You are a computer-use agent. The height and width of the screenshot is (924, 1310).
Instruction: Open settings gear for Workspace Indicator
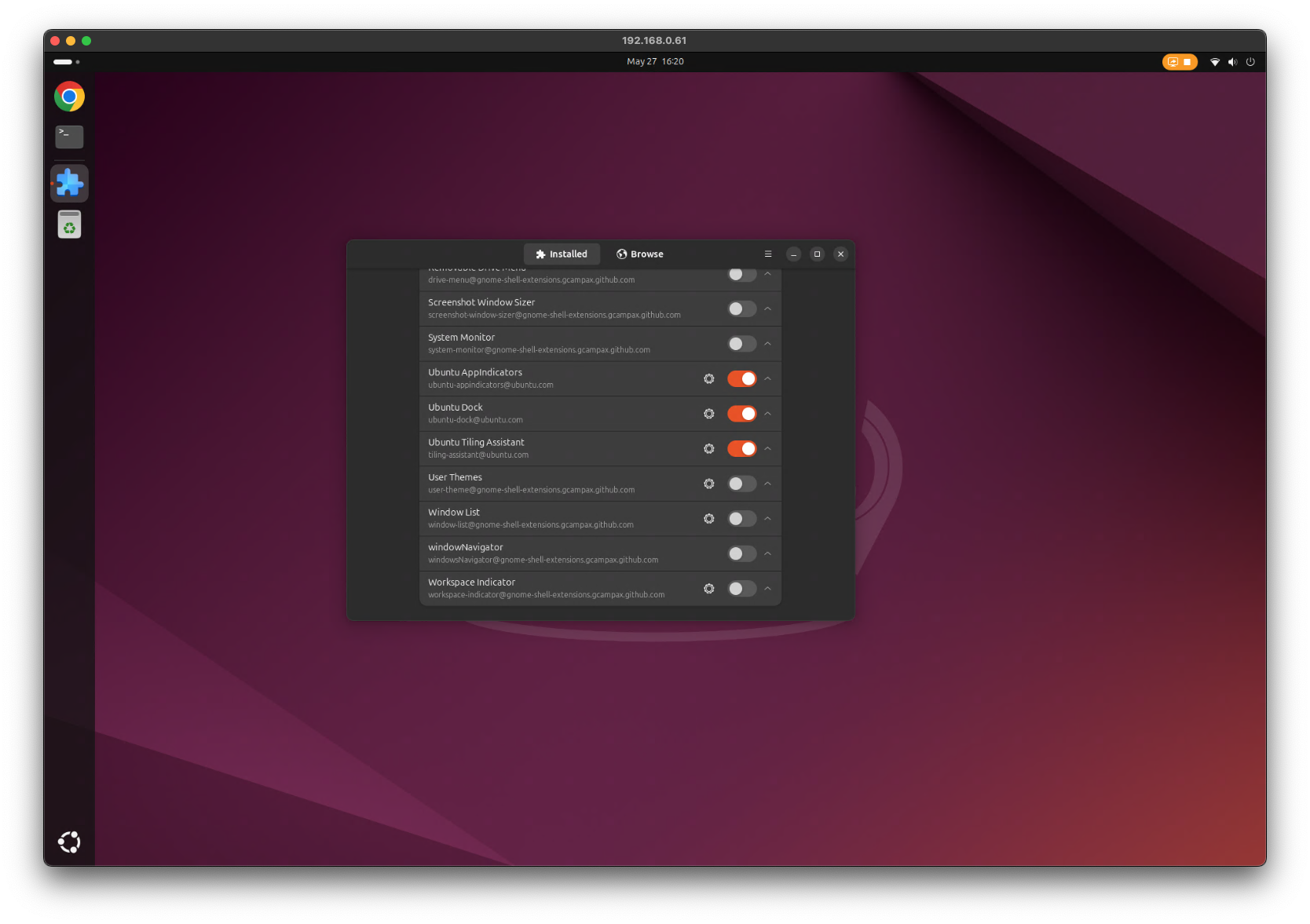[709, 589]
